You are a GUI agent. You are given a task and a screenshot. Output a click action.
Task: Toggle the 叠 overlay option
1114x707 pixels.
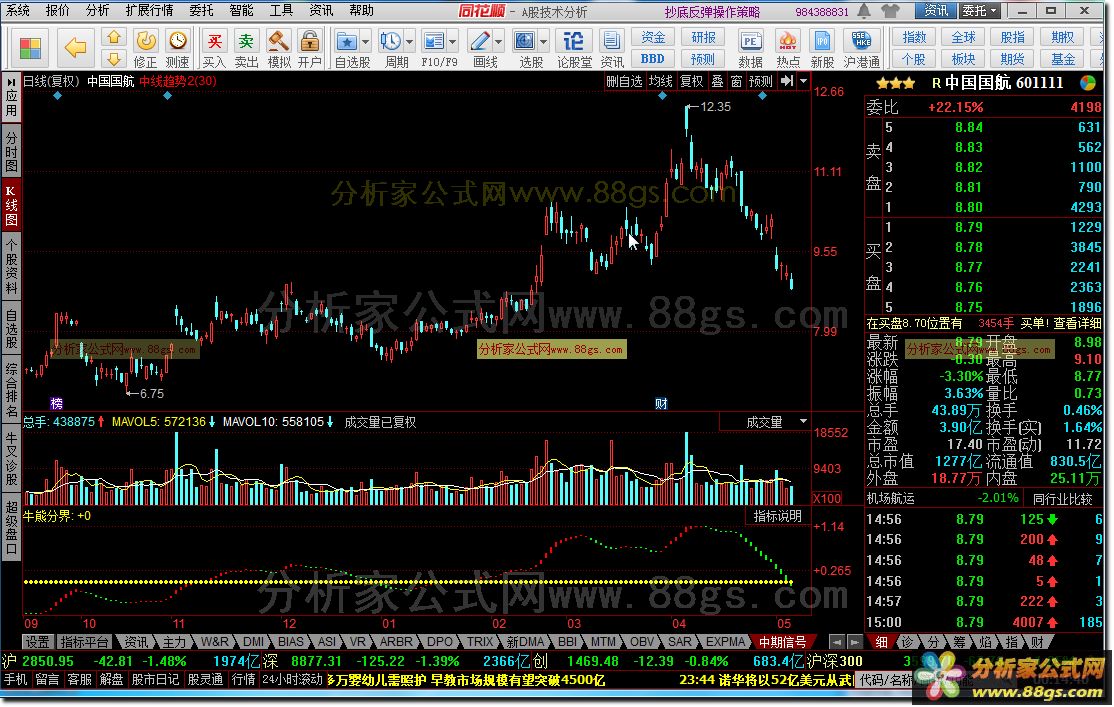[718, 82]
